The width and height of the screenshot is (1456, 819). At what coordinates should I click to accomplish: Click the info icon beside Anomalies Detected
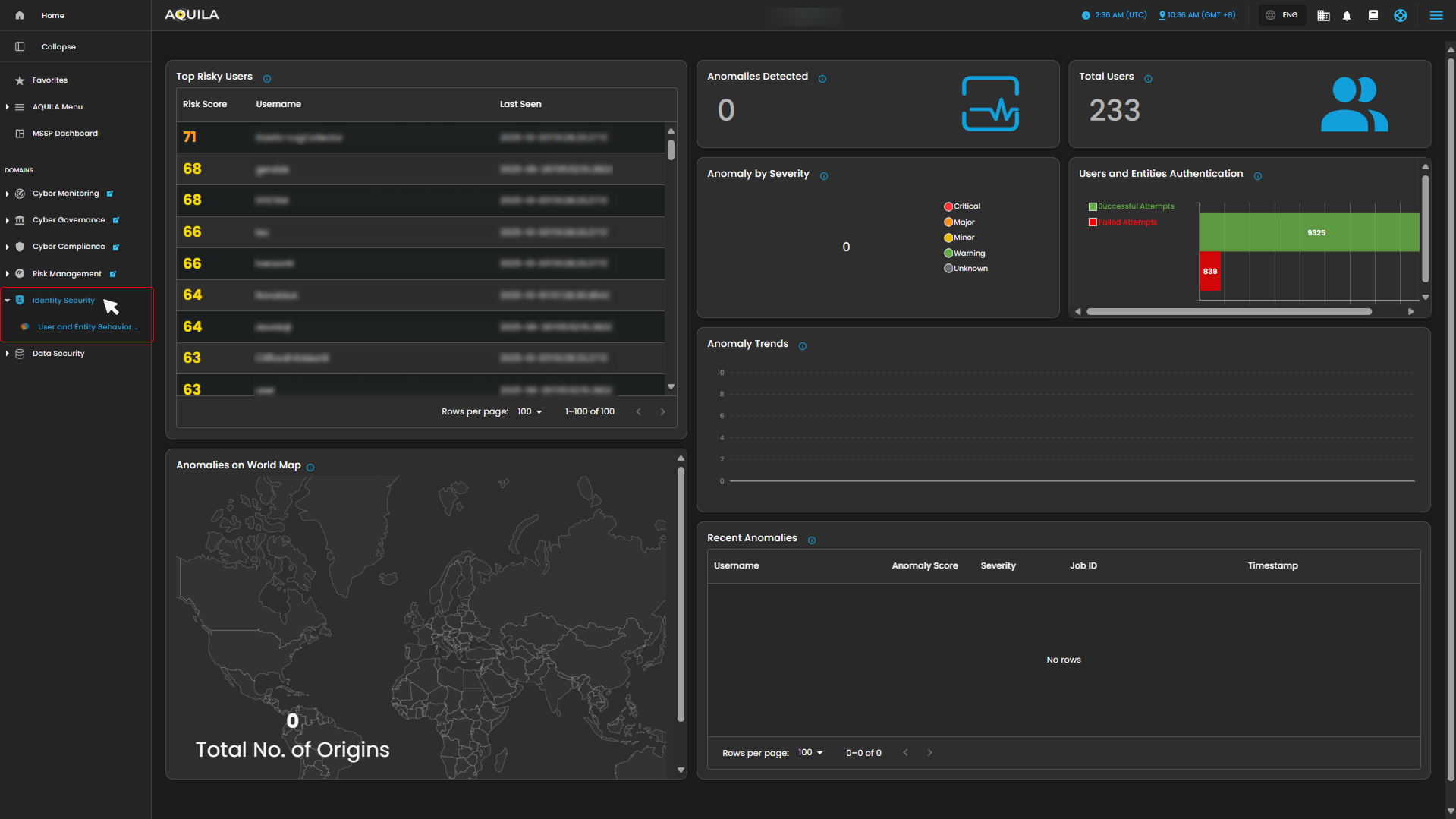coord(822,79)
